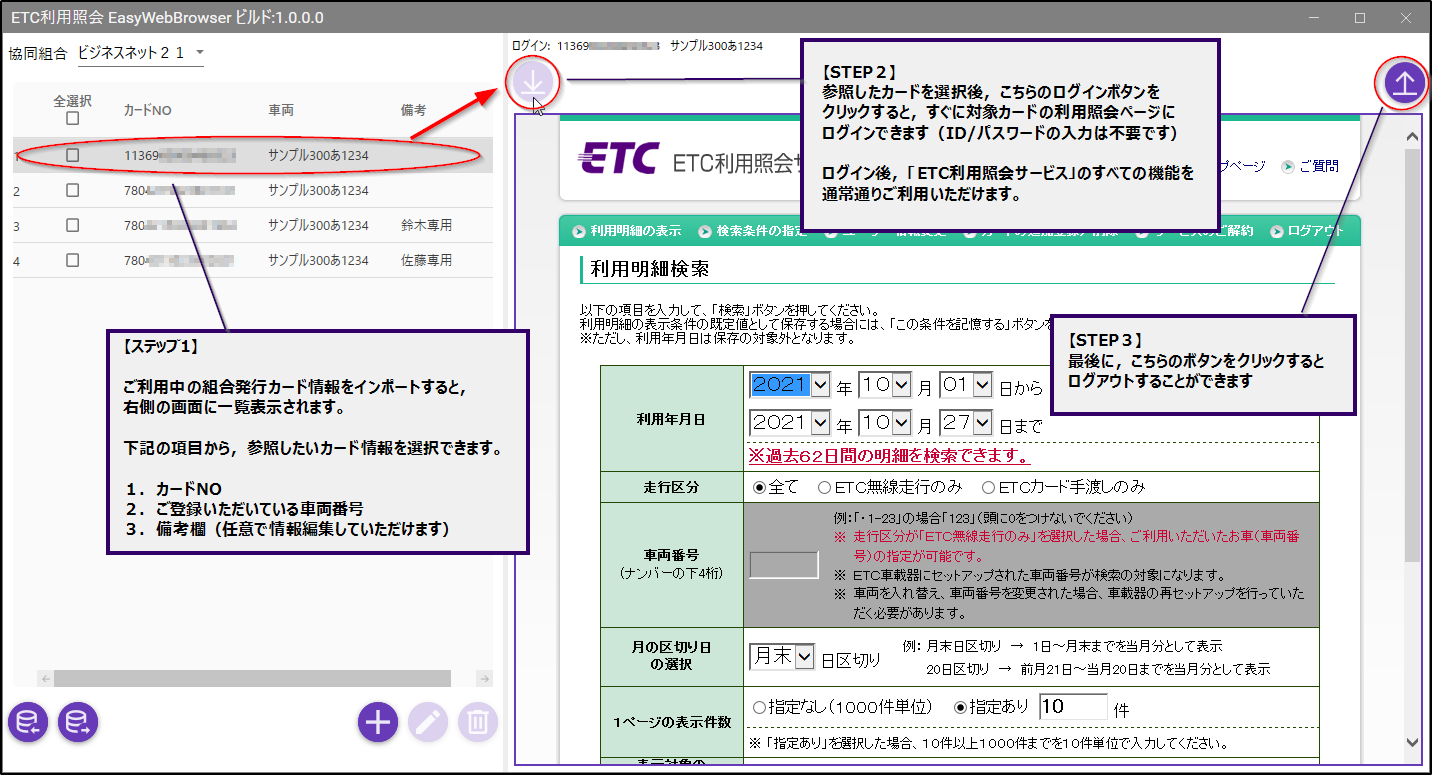This screenshot has height=775, width=1432.
Task: Click the card list horizontal scrollbar thumb
Action: [x=252, y=678]
